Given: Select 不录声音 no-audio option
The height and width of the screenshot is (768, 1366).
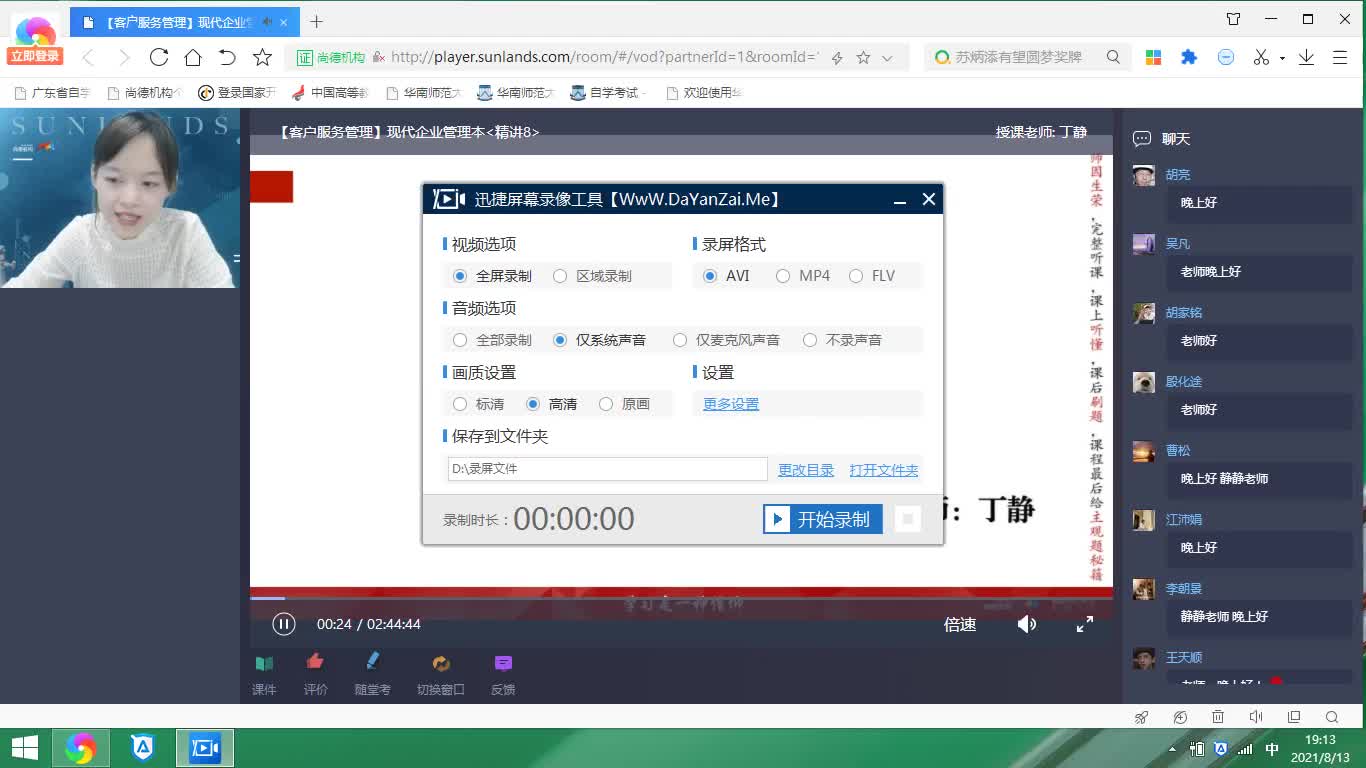Looking at the screenshot, I should pyautogui.click(x=842, y=340).
